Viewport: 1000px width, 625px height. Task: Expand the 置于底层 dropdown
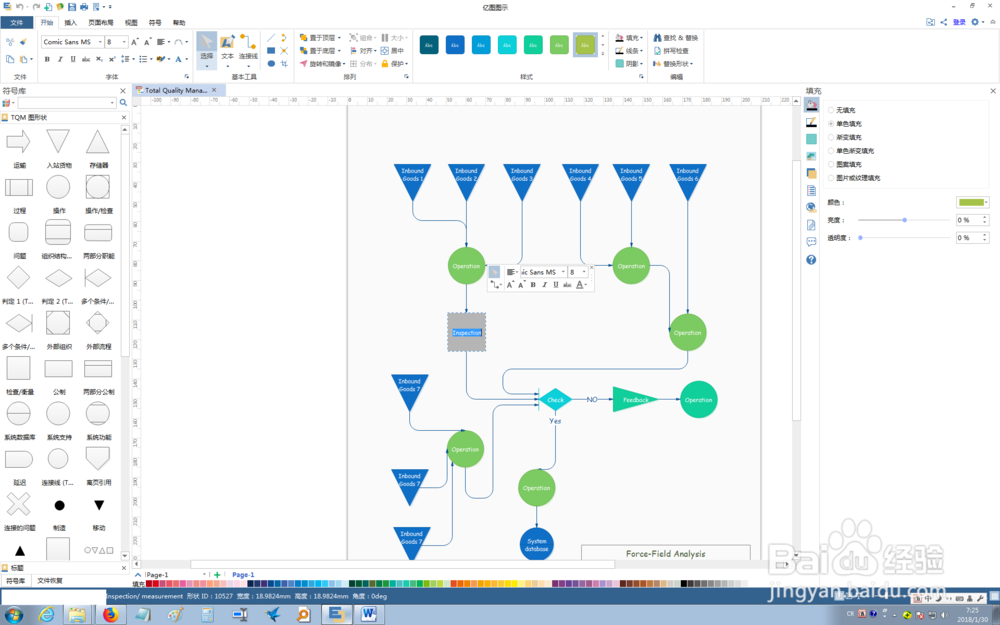coord(339,50)
